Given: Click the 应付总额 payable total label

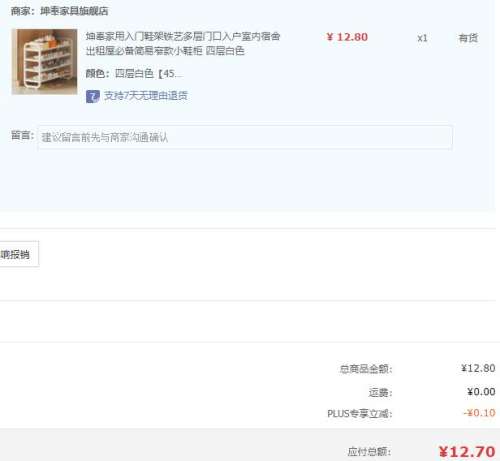Looking at the screenshot, I should pos(369,452).
